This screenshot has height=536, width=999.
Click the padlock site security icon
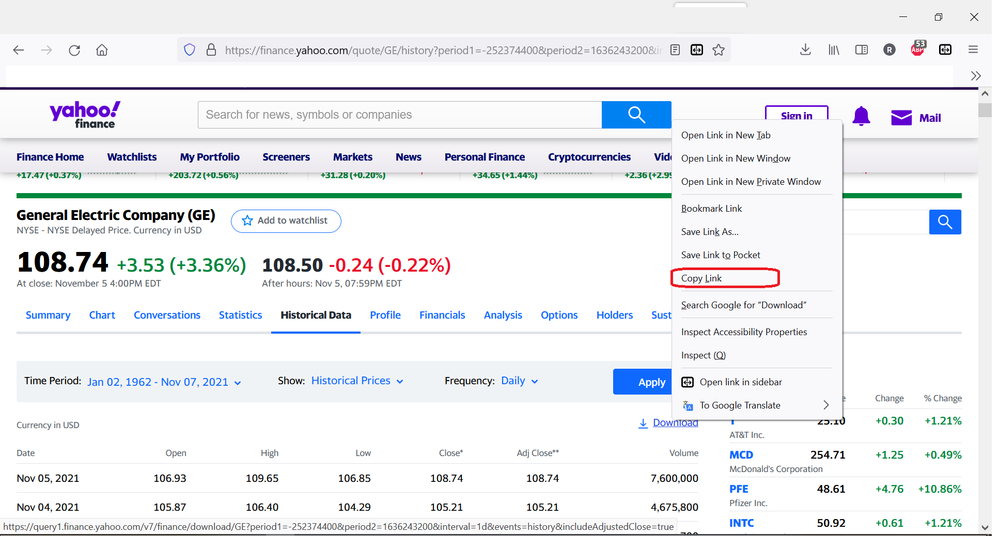point(211,50)
